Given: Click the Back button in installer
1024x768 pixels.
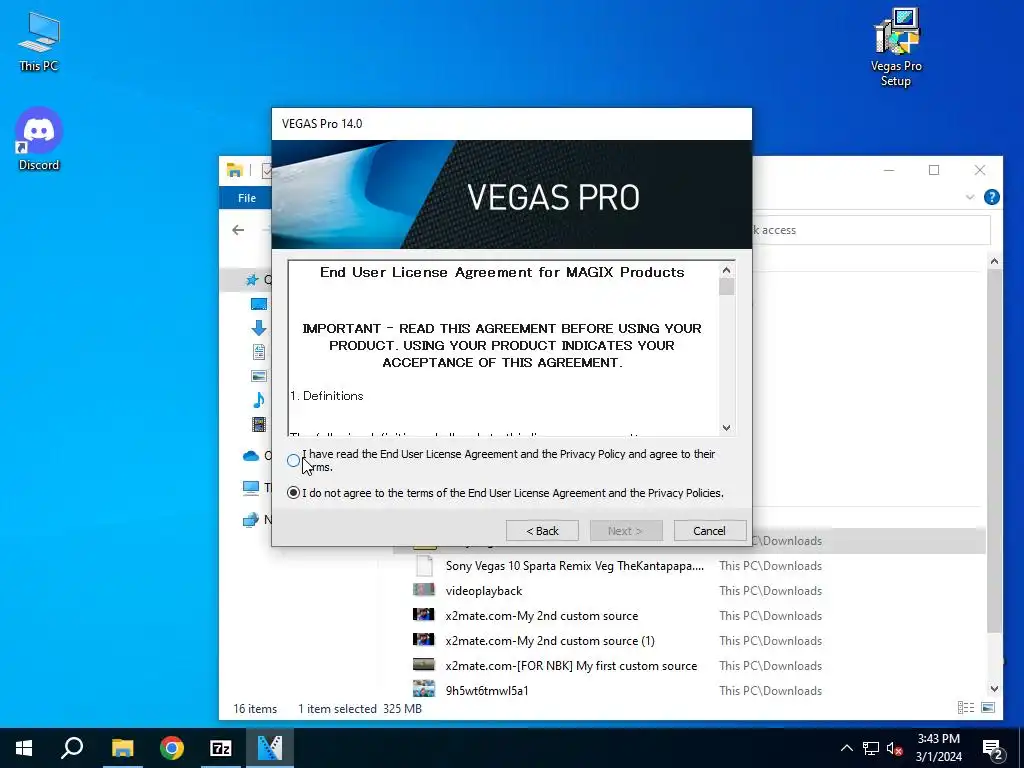Looking at the screenshot, I should (542, 531).
